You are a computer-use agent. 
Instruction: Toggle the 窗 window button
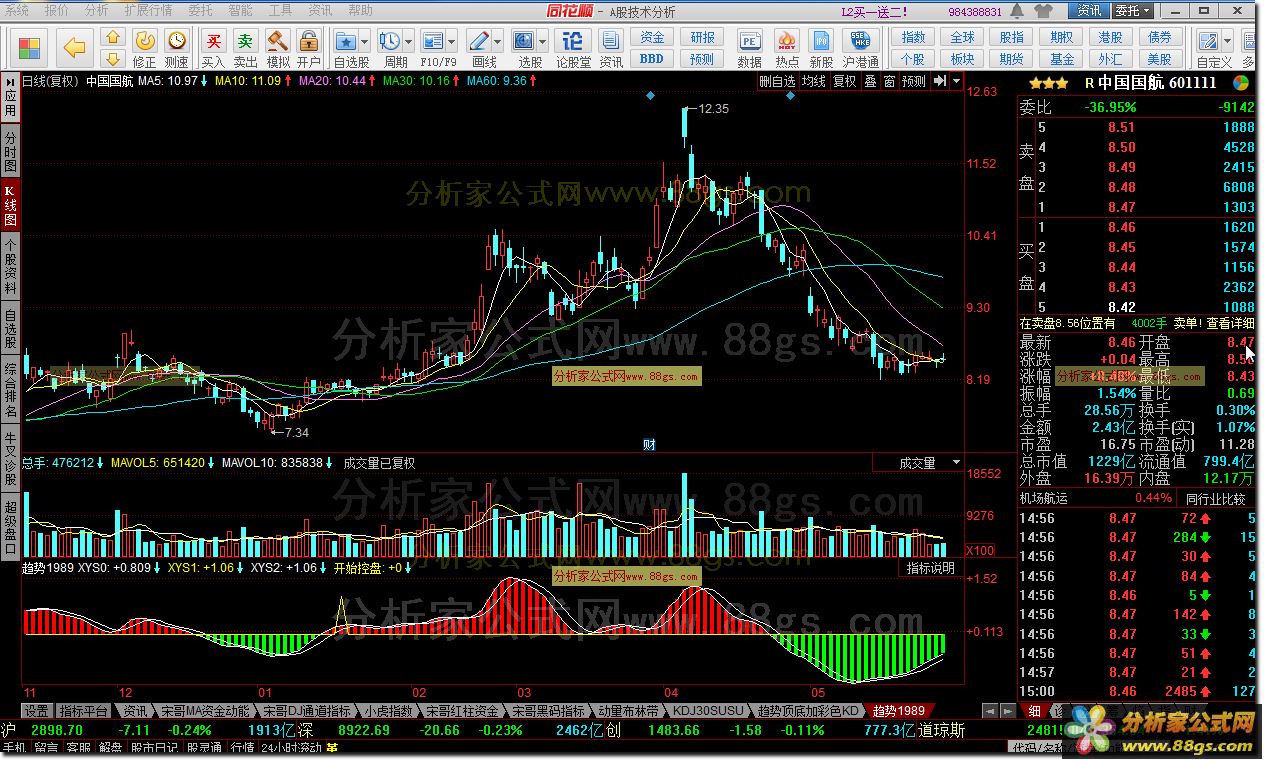[889, 81]
